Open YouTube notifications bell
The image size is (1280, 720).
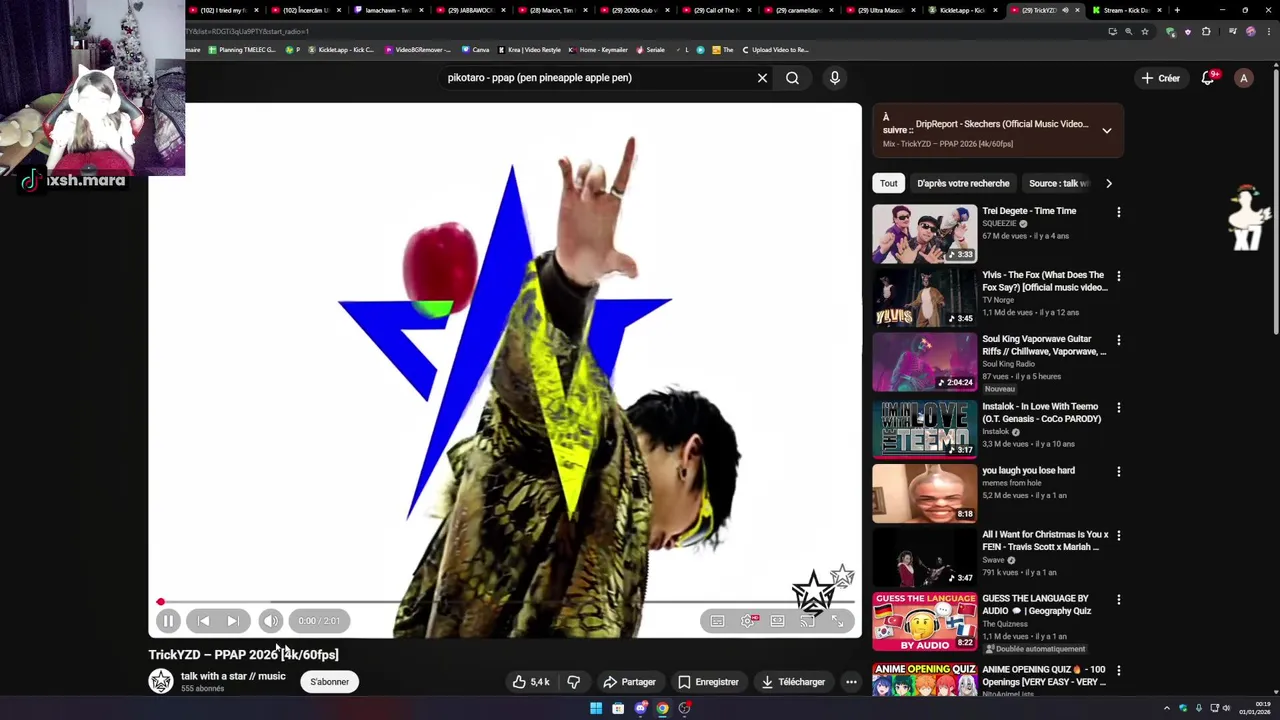1208,78
